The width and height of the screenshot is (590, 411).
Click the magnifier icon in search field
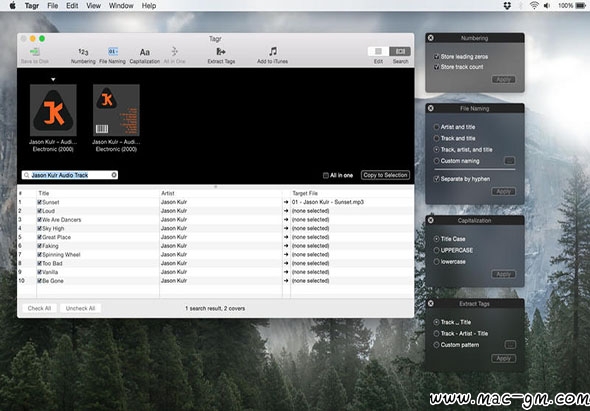click(x=26, y=175)
